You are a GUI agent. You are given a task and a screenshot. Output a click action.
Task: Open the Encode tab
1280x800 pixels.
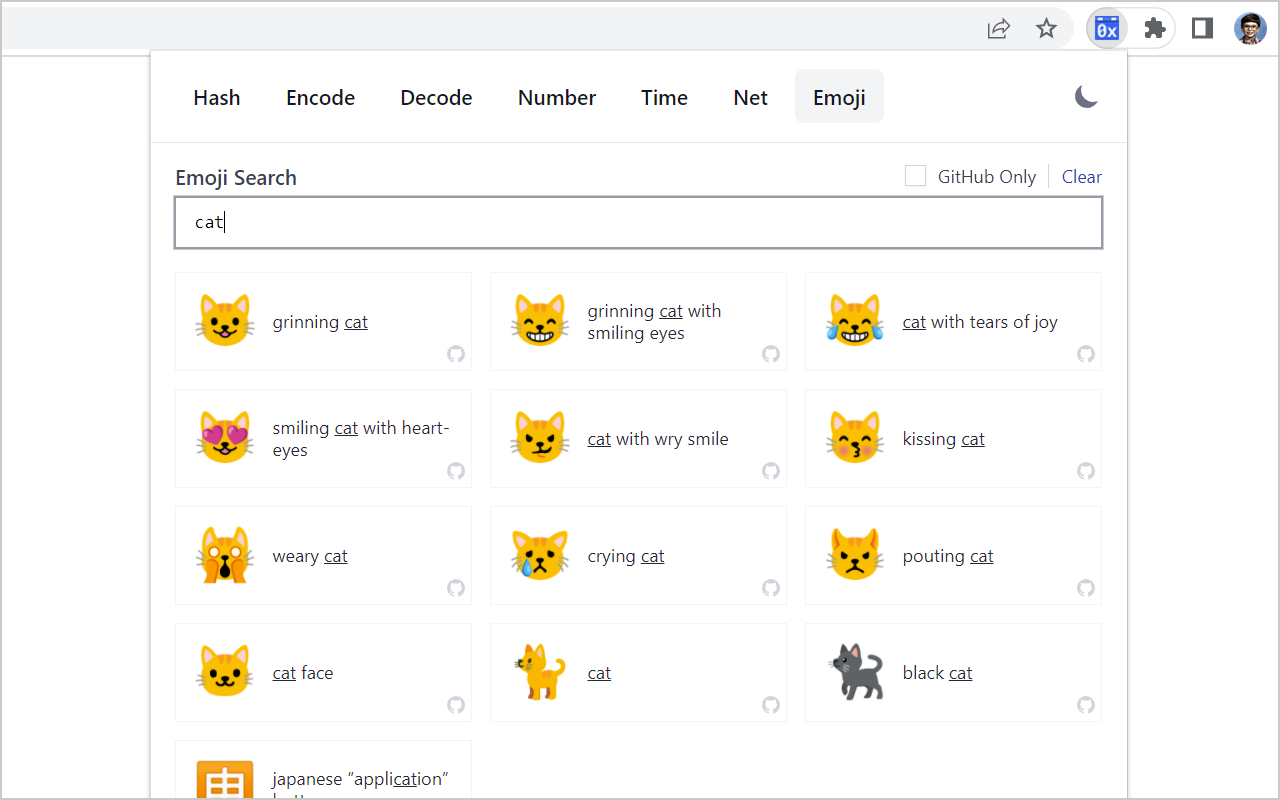[320, 97]
